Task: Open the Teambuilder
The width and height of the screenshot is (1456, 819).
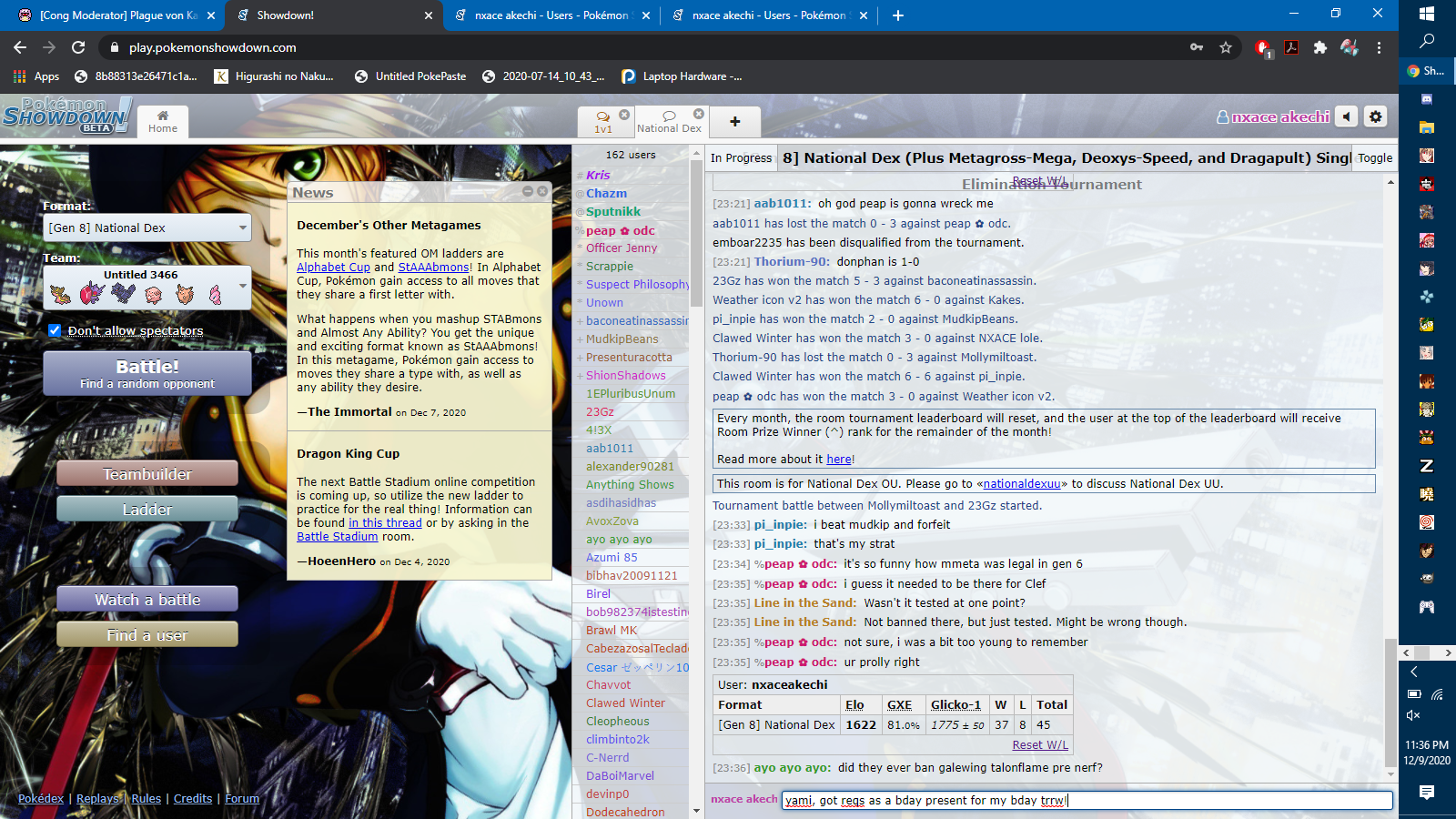Action: (147, 474)
